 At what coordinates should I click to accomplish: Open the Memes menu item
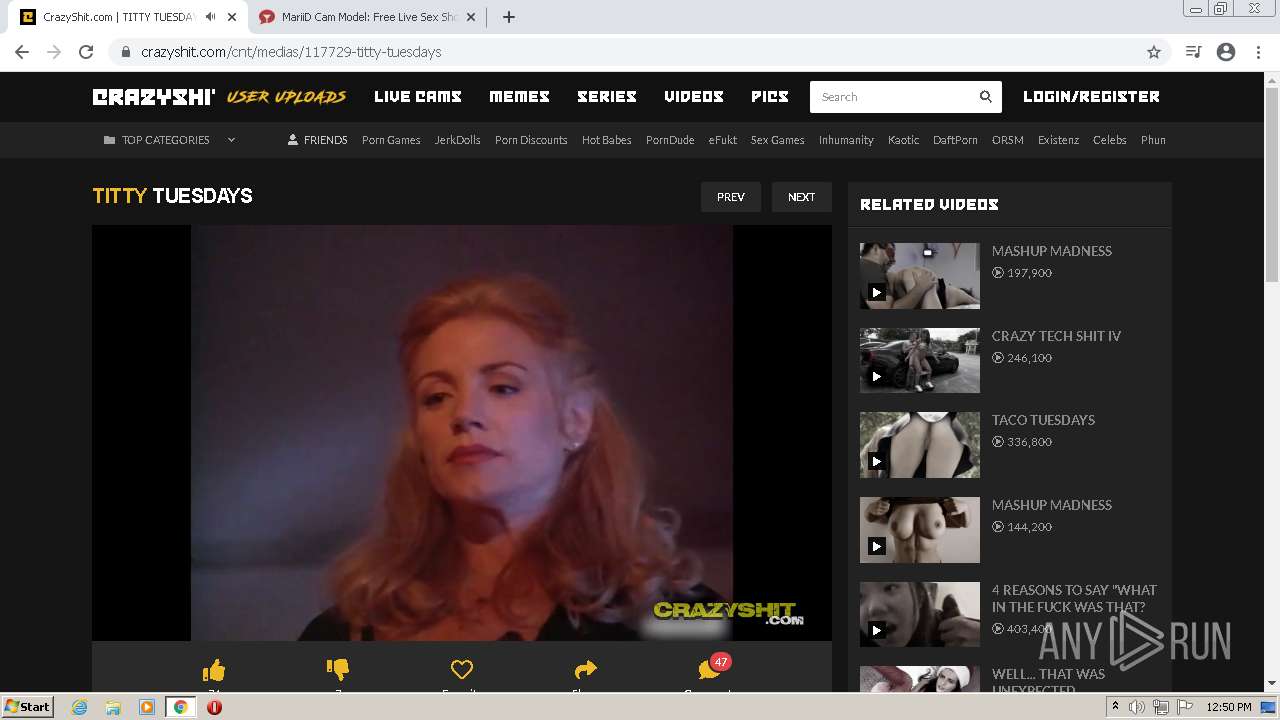519,97
